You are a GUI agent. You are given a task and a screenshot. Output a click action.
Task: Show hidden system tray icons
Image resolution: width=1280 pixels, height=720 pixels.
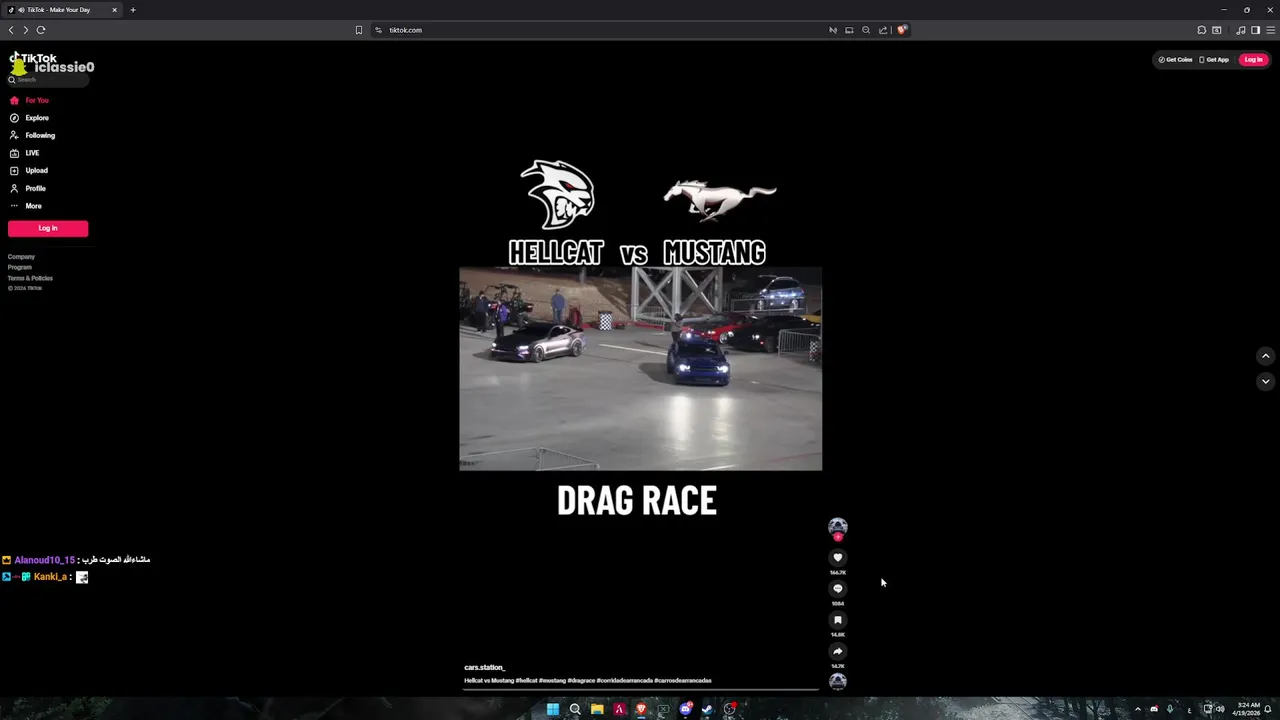click(x=1137, y=709)
